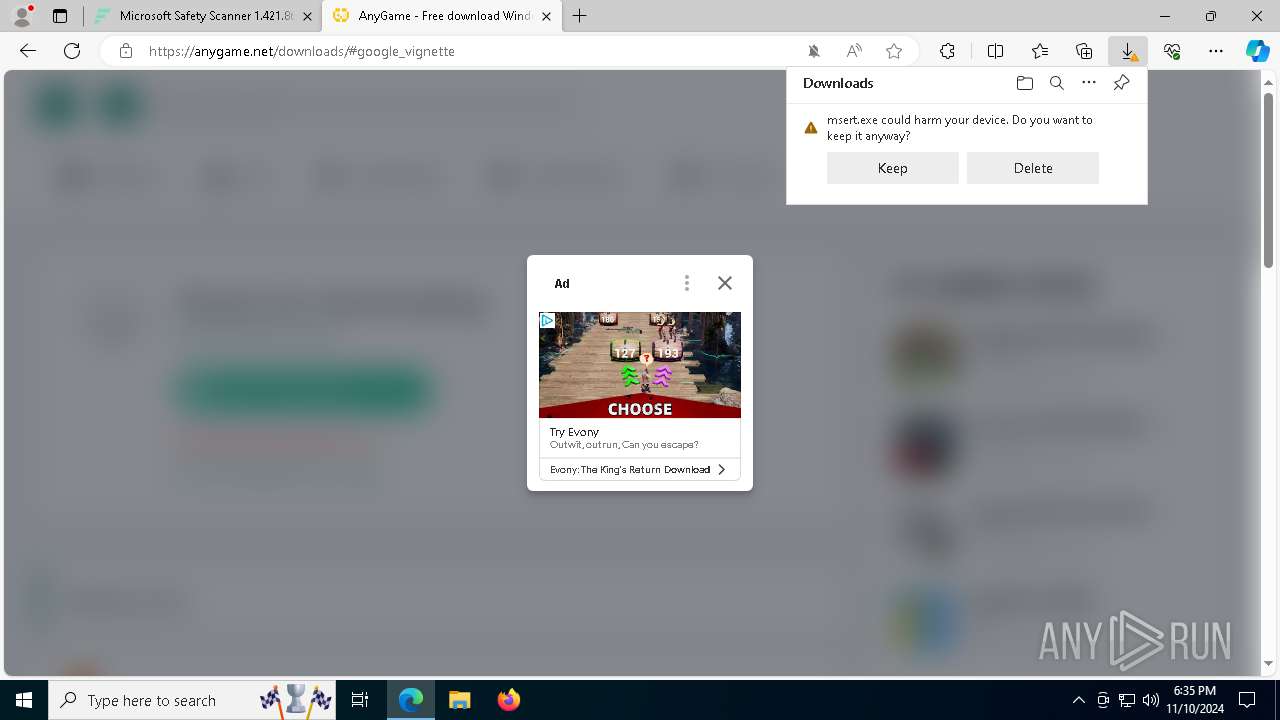Open the volume control icon
This screenshot has height=720, width=1280.
(x=1151, y=700)
